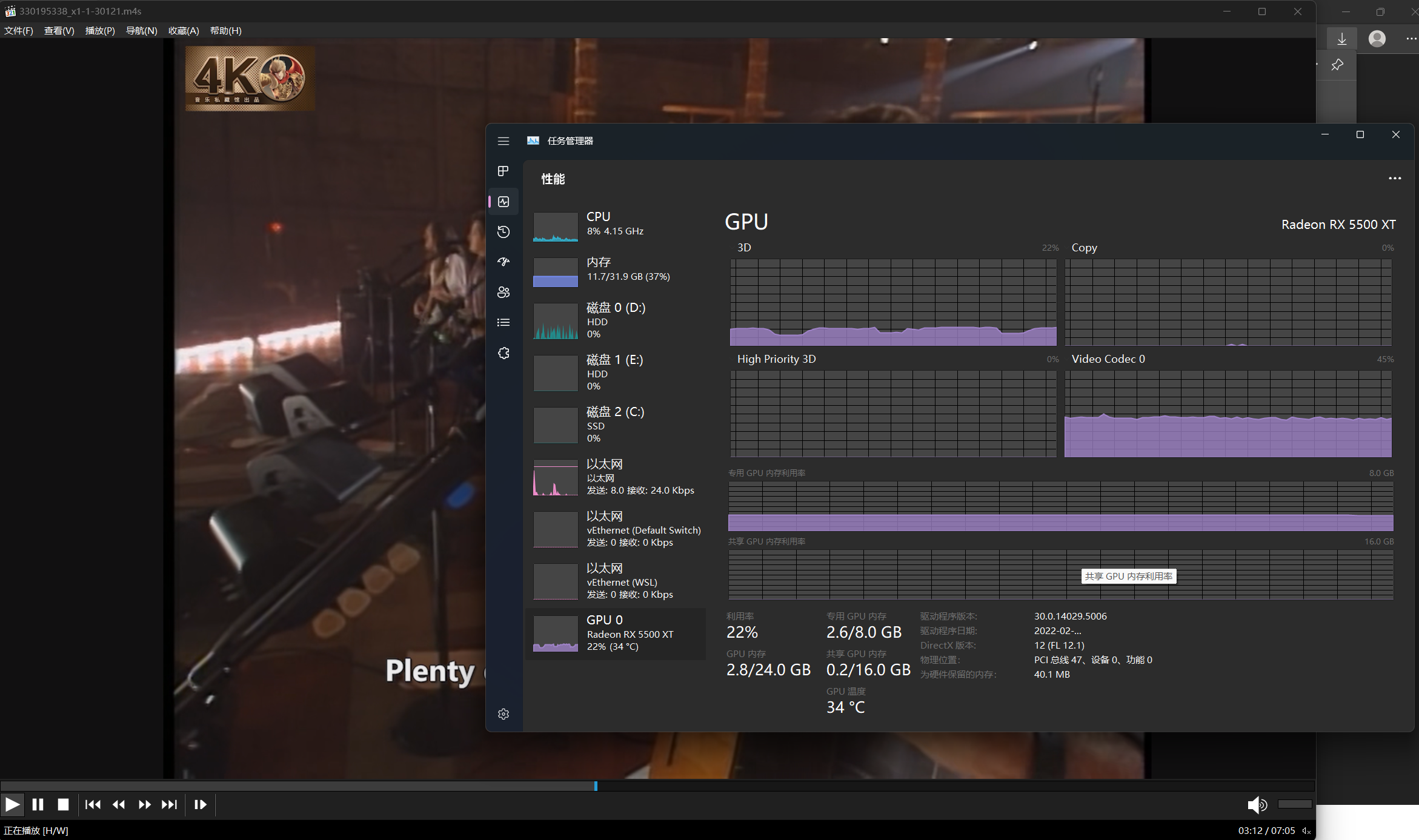Open the 导航(N) menu
This screenshot has width=1419, height=840.
pos(141,31)
